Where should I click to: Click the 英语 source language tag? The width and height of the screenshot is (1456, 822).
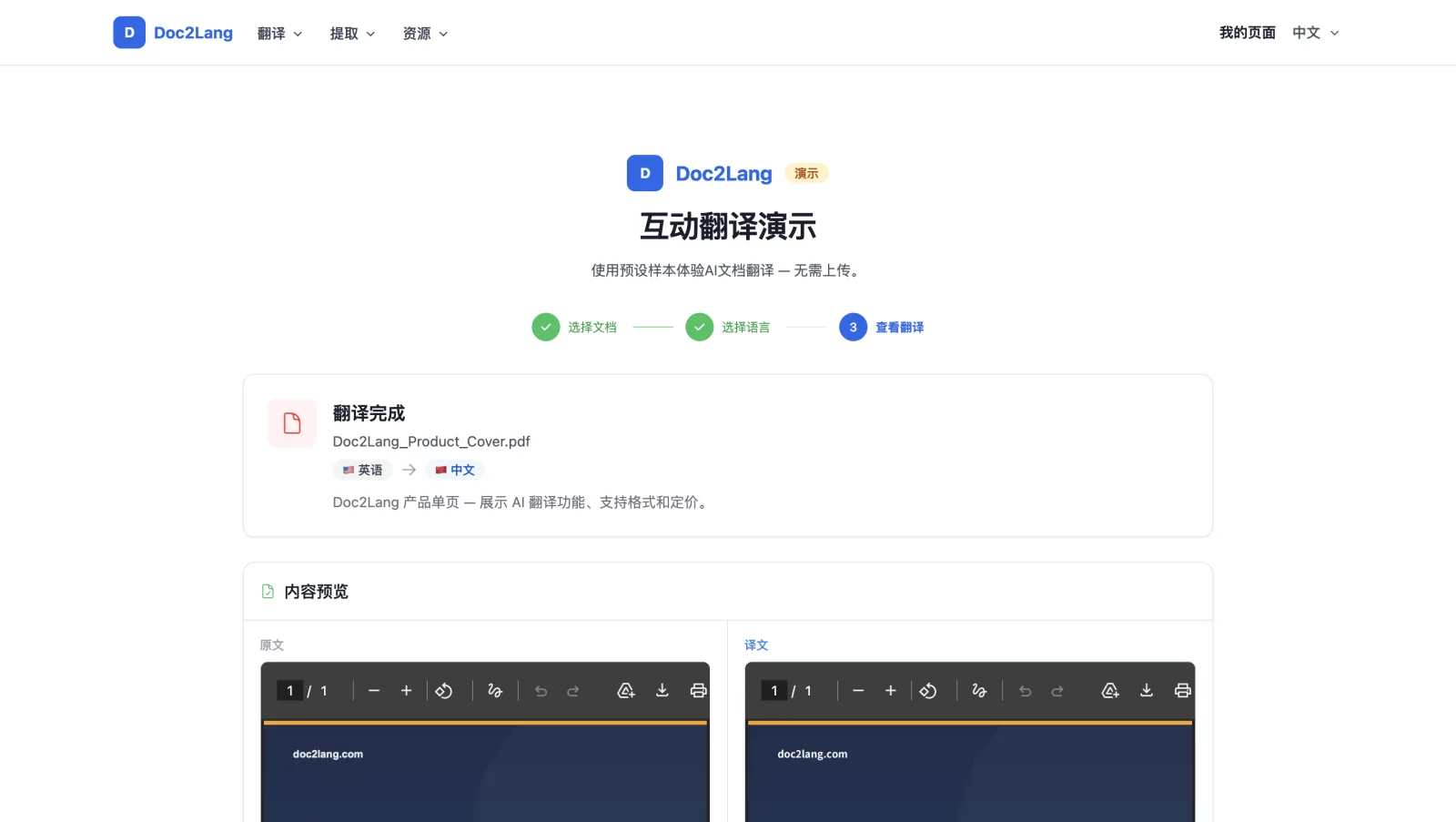pos(362,470)
